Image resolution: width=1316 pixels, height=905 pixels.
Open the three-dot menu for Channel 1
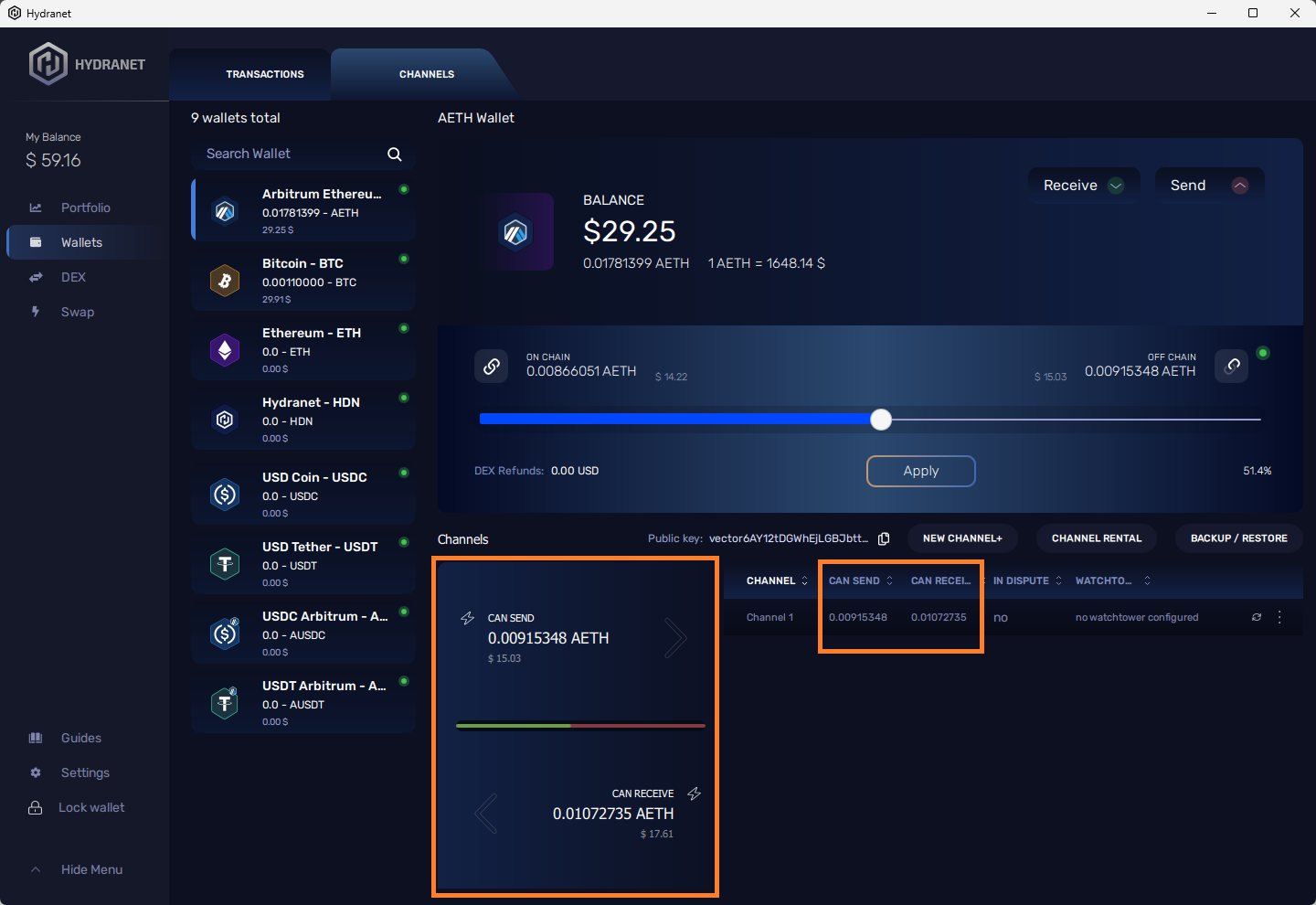coord(1279,617)
